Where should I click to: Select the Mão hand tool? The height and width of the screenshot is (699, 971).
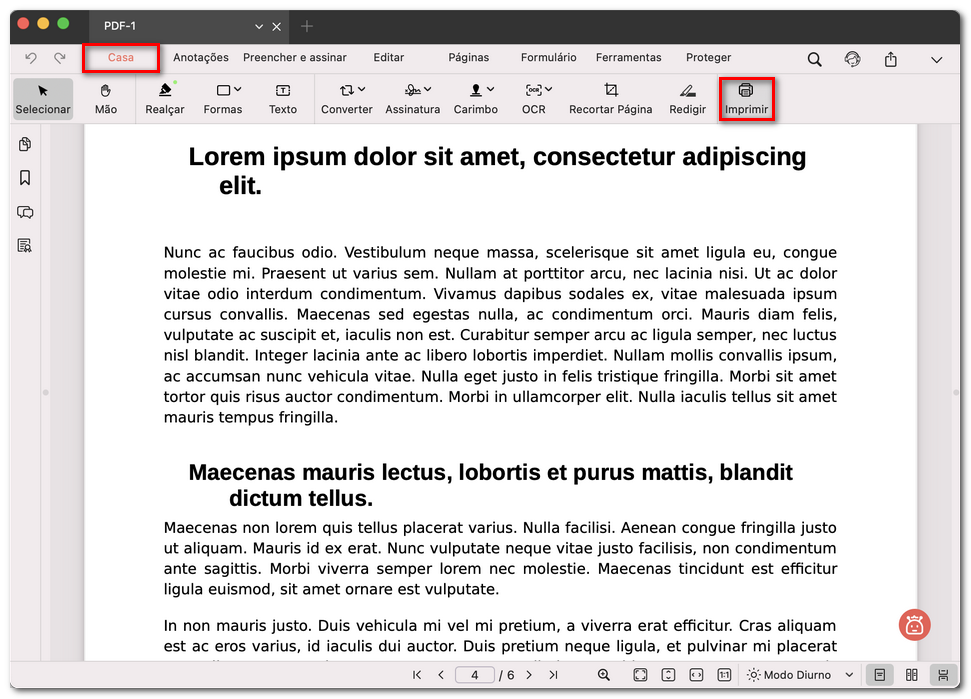click(105, 98)
